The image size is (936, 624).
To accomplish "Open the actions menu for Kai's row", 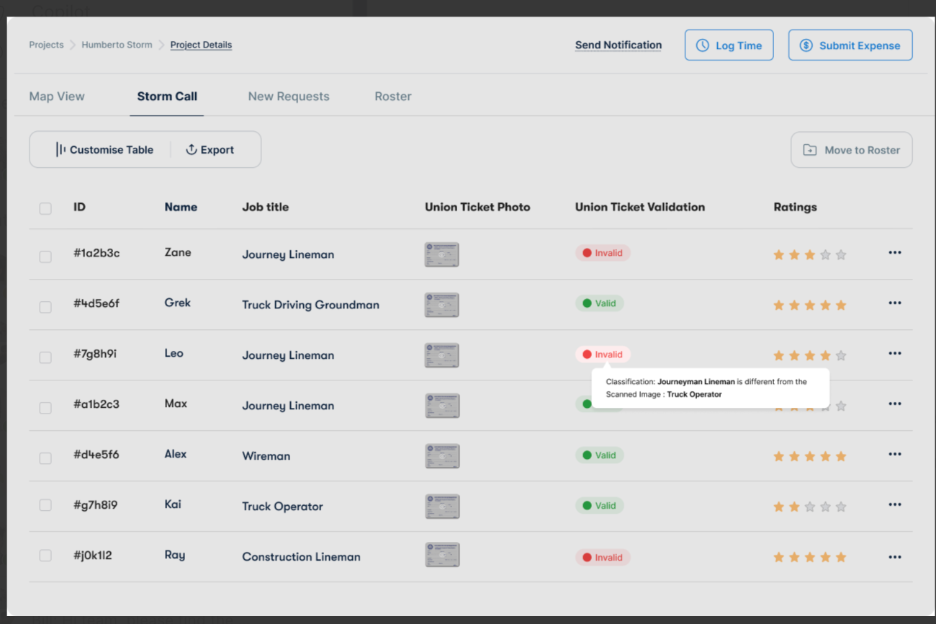I will pos(894,505).
